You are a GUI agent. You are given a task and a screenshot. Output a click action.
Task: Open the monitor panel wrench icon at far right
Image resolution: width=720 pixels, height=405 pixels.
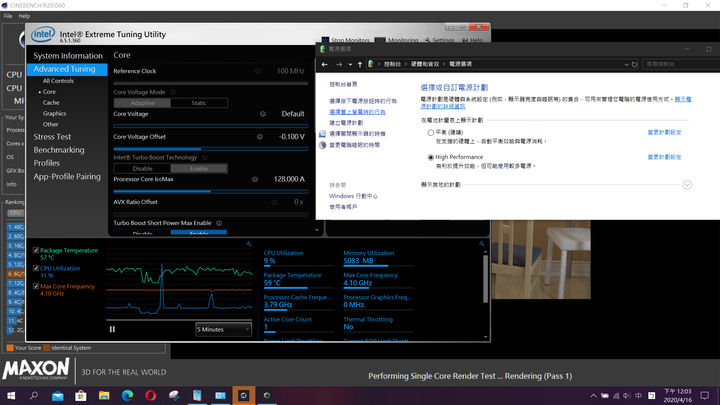[481, 244]
